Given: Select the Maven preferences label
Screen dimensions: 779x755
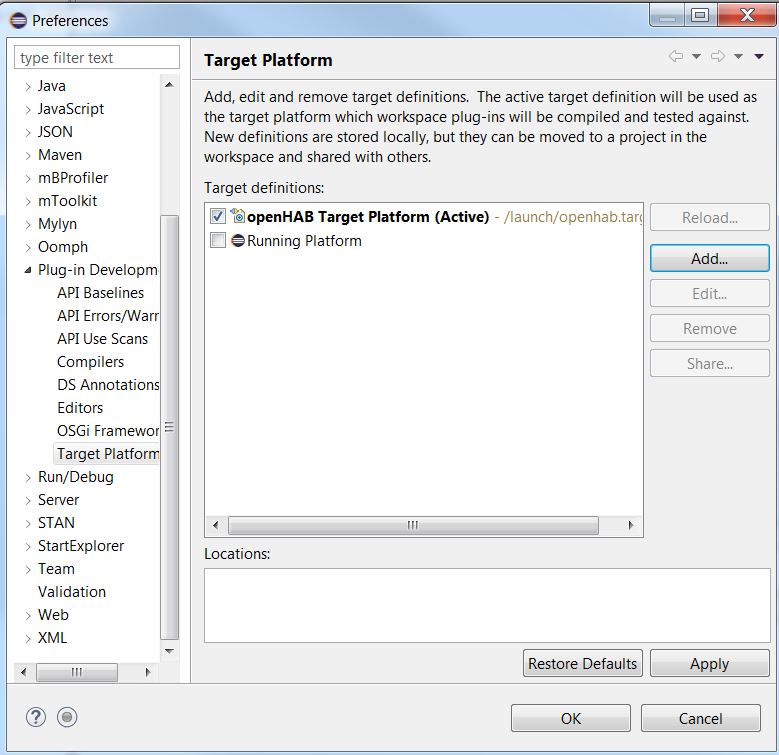Looking at the screenshot, I should tap(60, 155).
